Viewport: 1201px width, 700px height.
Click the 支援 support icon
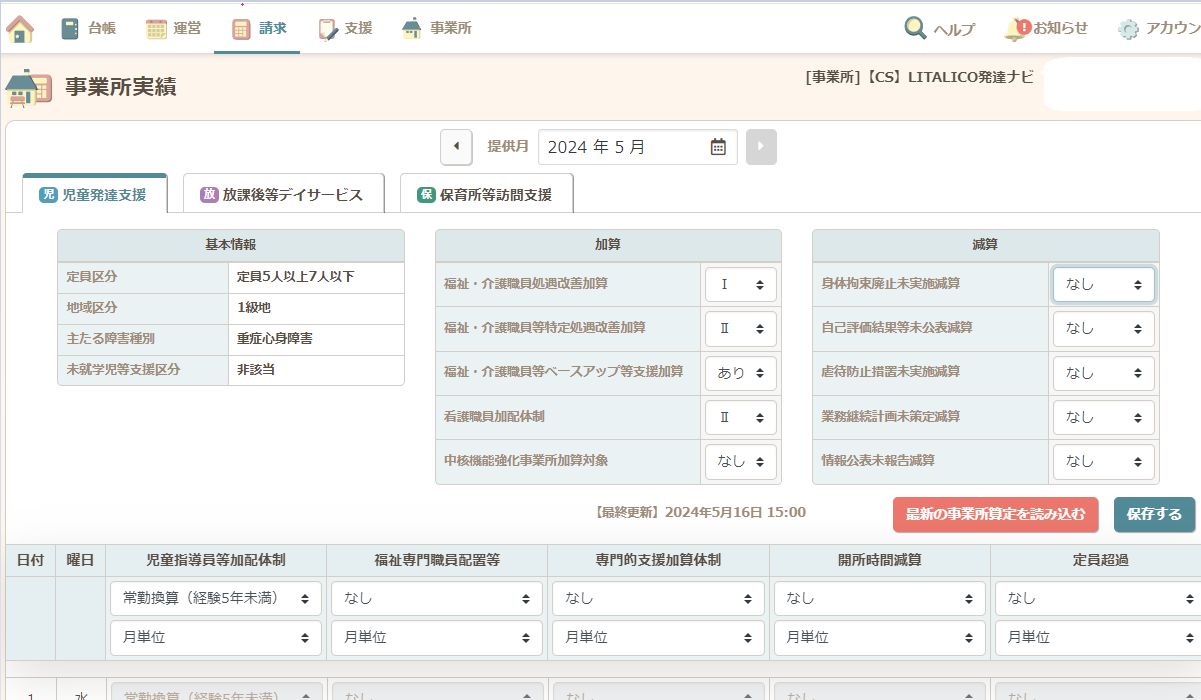(x=329, y=29)
